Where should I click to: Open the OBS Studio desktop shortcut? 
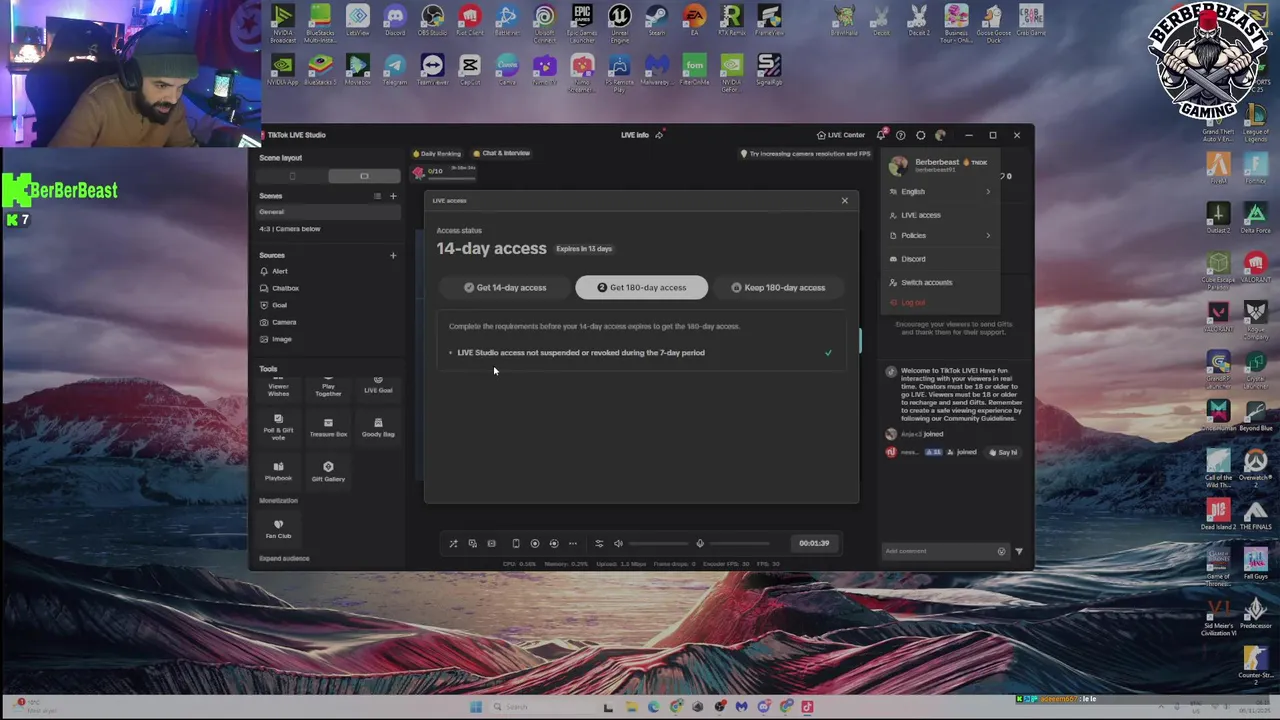(x=432, y=20)
